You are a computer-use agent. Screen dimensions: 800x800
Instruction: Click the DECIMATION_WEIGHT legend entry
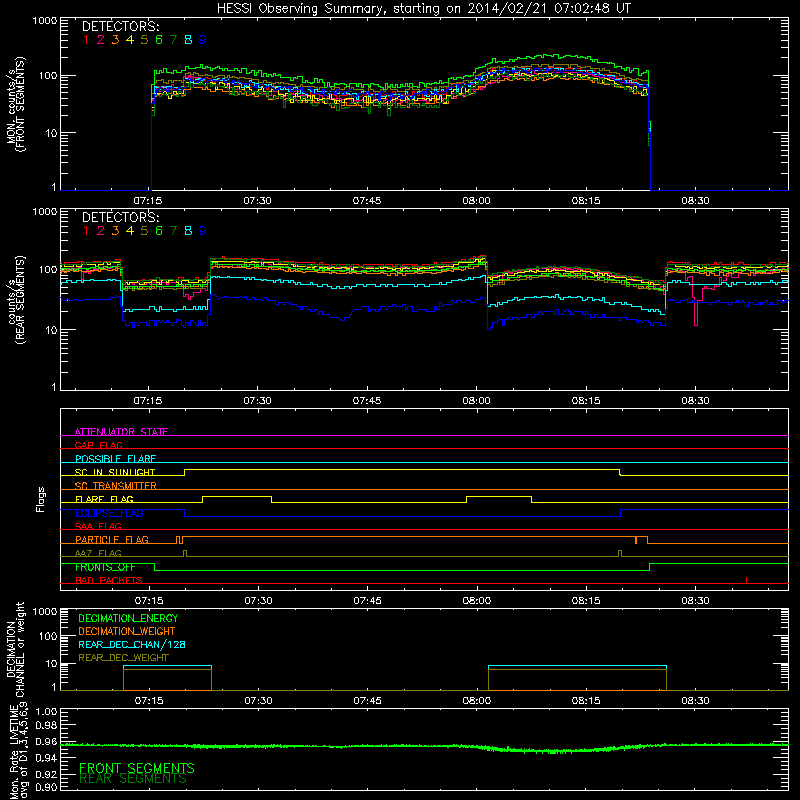(x=127, y=632)
